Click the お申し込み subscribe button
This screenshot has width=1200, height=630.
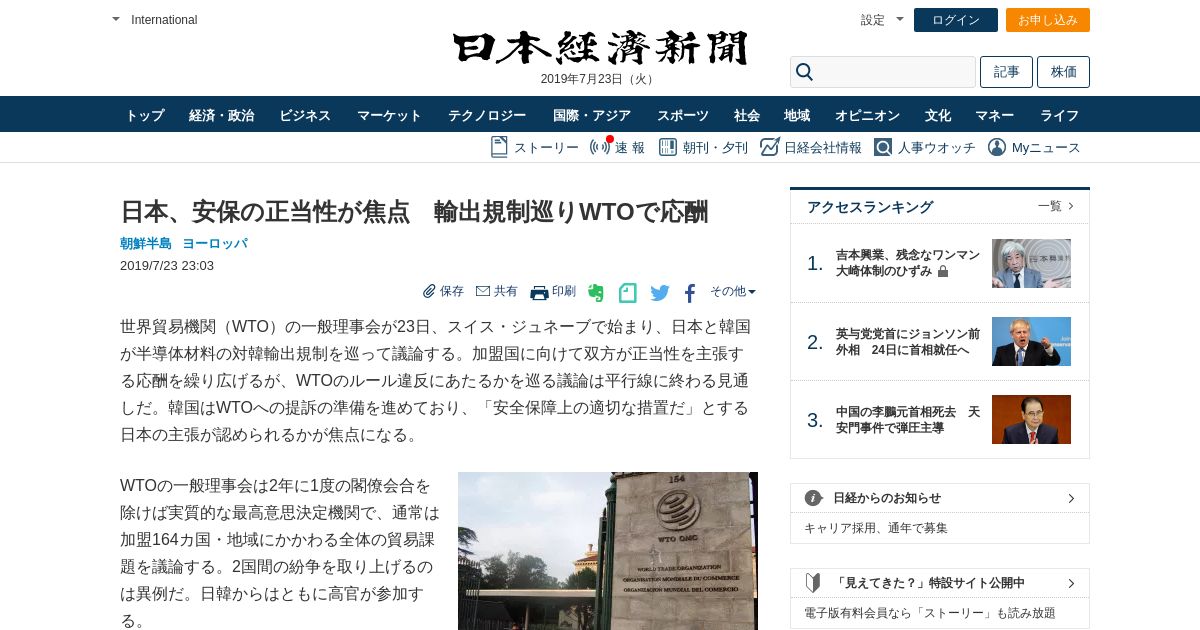(x=1048, y=20)
